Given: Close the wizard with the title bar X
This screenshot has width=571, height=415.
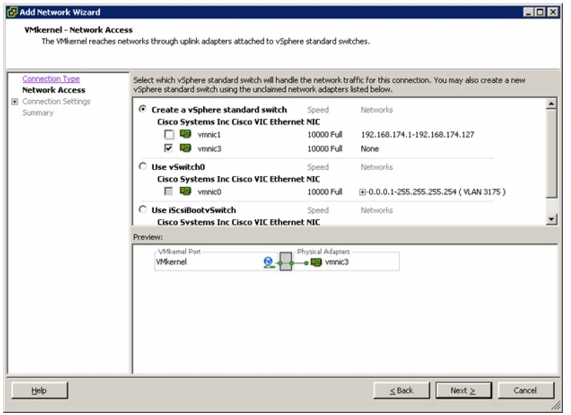Looking at the screenshot, I should pos(553,12).
